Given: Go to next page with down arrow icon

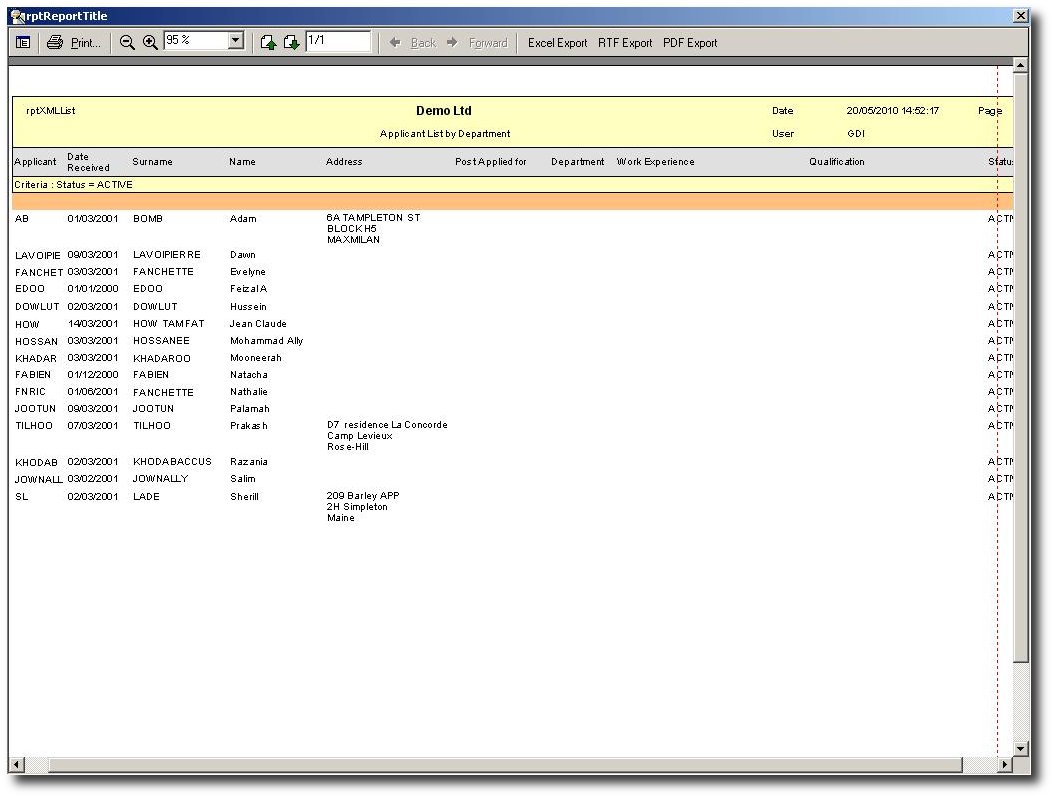Looking at the screenshot, I should [x=291, y=43].
